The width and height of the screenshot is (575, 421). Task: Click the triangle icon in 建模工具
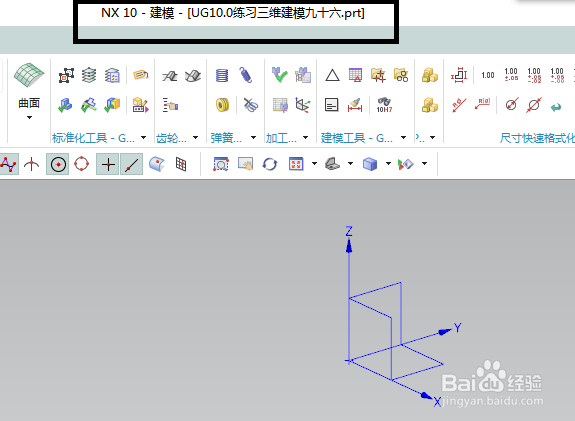[x=332, y=76]
